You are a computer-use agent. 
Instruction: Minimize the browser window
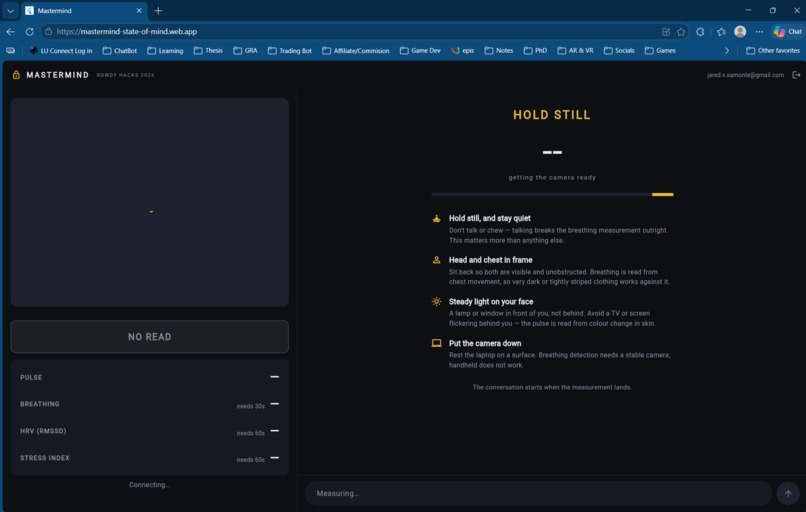(x=748, y=10)
